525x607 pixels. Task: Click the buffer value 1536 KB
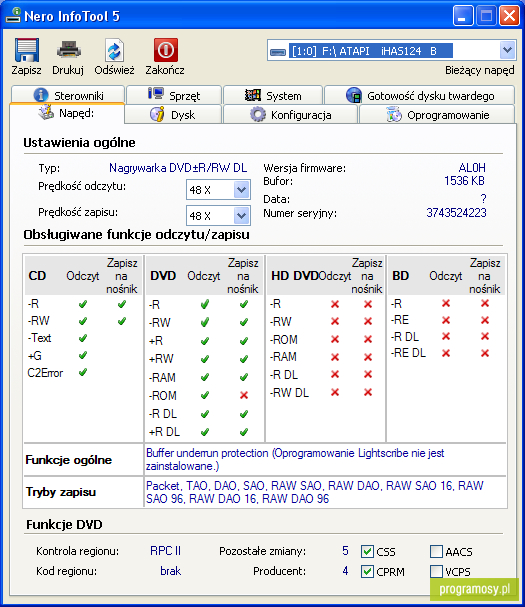click(x=464, y=181)
